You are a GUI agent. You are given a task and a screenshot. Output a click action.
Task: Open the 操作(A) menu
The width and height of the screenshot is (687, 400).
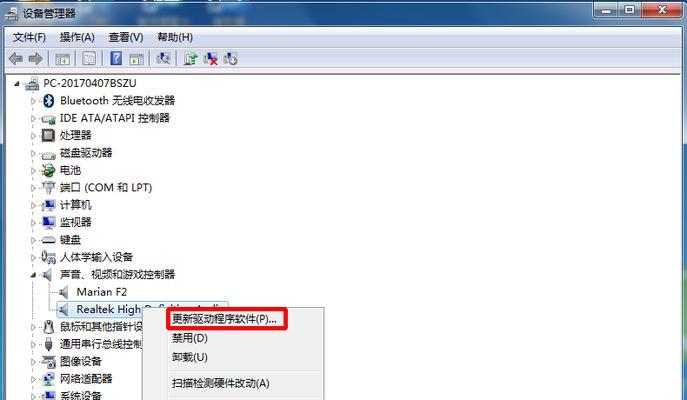coord(77,37)
